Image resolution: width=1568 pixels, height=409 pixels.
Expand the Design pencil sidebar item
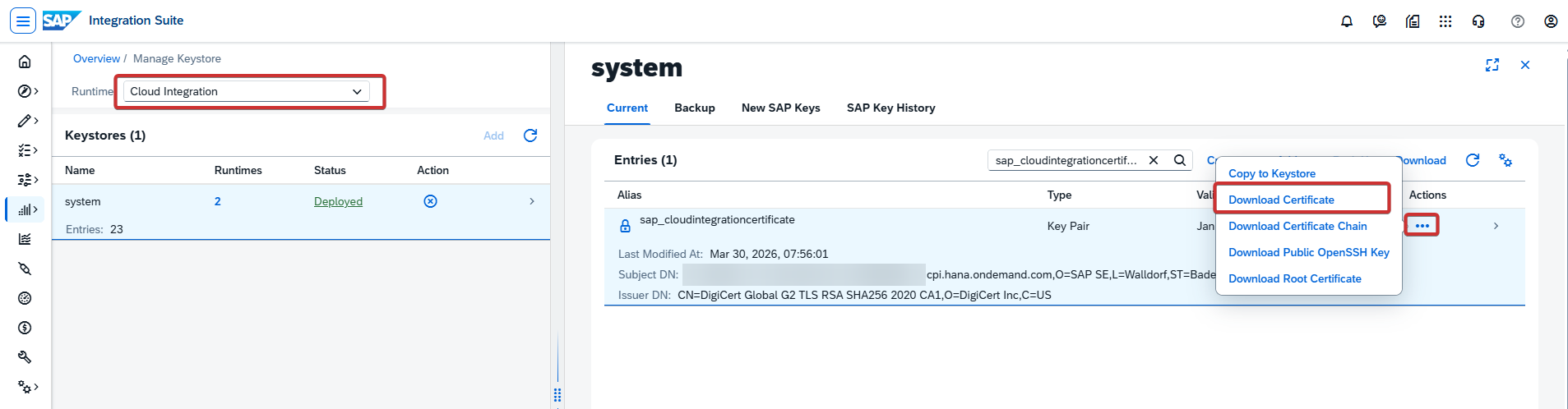coord(27,121)
